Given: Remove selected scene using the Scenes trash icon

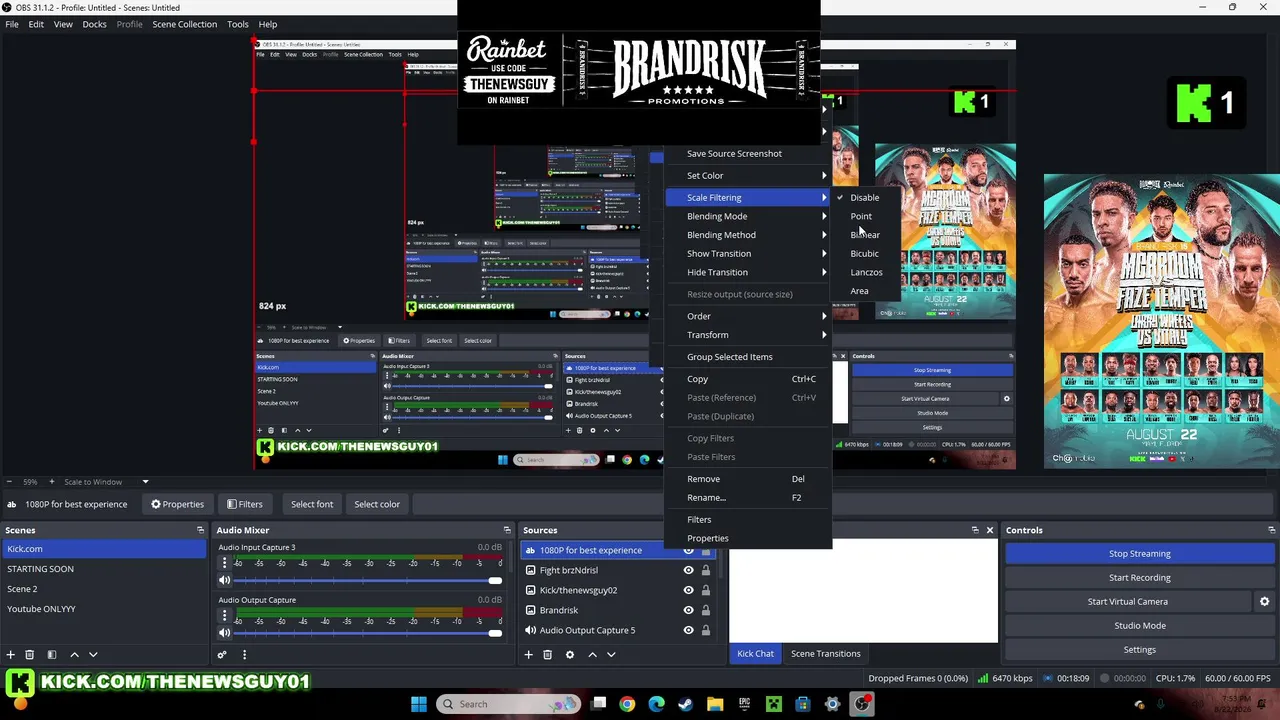Looking at the screenshot, I should click(30, 655).
